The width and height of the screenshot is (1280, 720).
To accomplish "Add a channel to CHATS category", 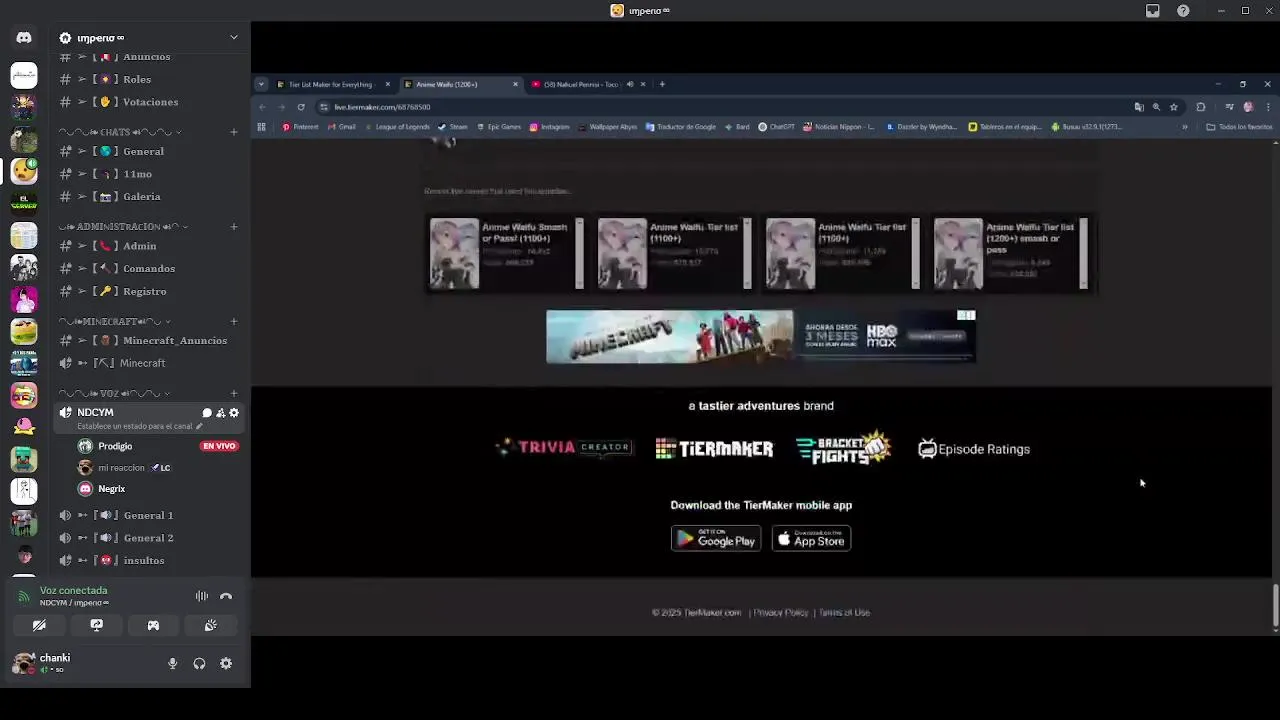I will 234,132.
